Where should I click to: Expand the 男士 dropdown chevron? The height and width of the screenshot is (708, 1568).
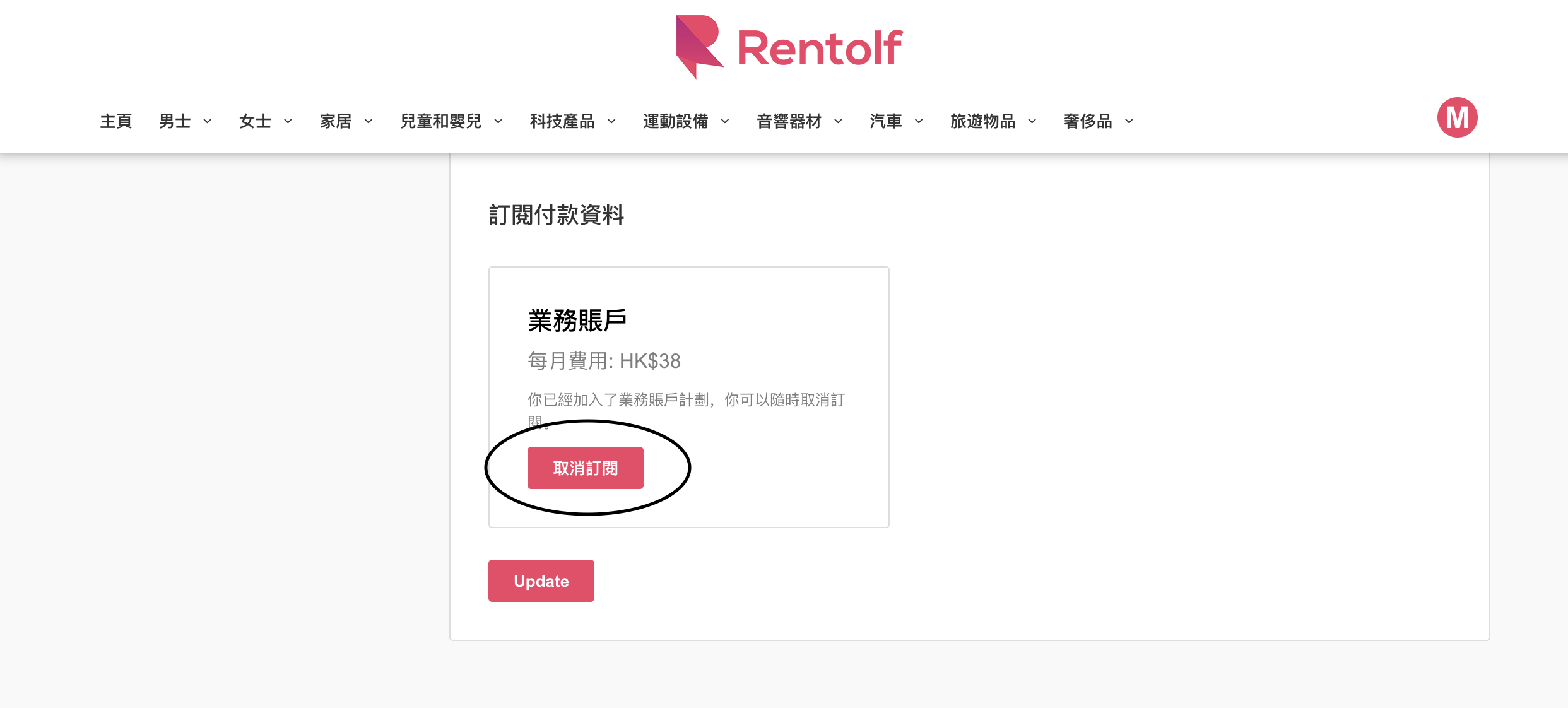pos(207,121)
